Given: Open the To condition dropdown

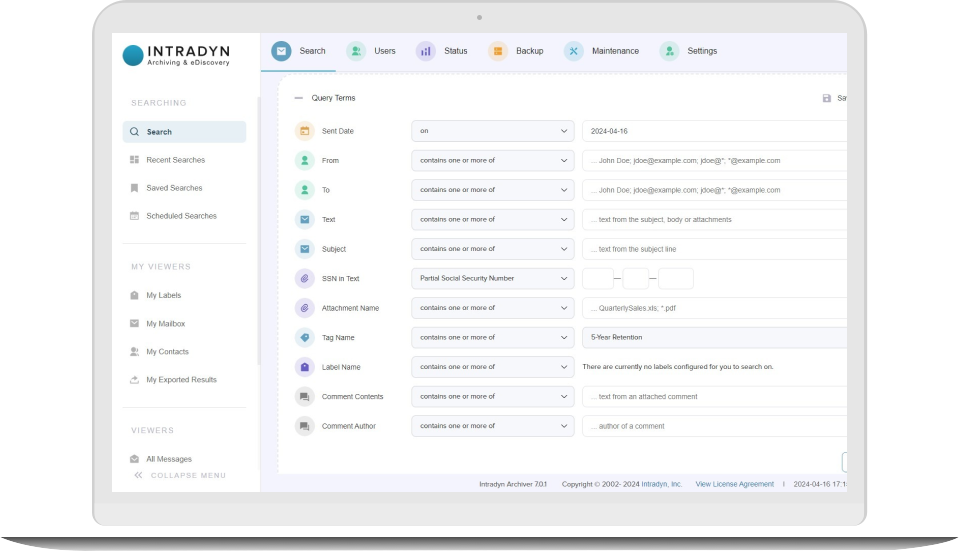Looking at the screenshot, I should tap(493, 190).
